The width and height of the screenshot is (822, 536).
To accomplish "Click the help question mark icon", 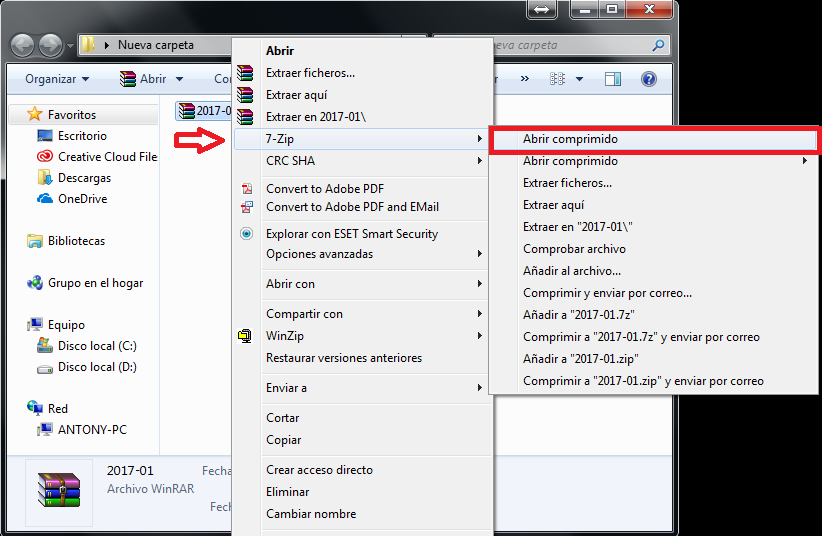I will tap(648, 79).
